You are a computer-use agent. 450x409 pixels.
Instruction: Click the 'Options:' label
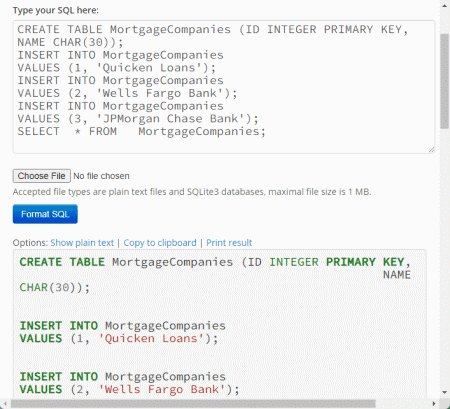coord(30,243)
